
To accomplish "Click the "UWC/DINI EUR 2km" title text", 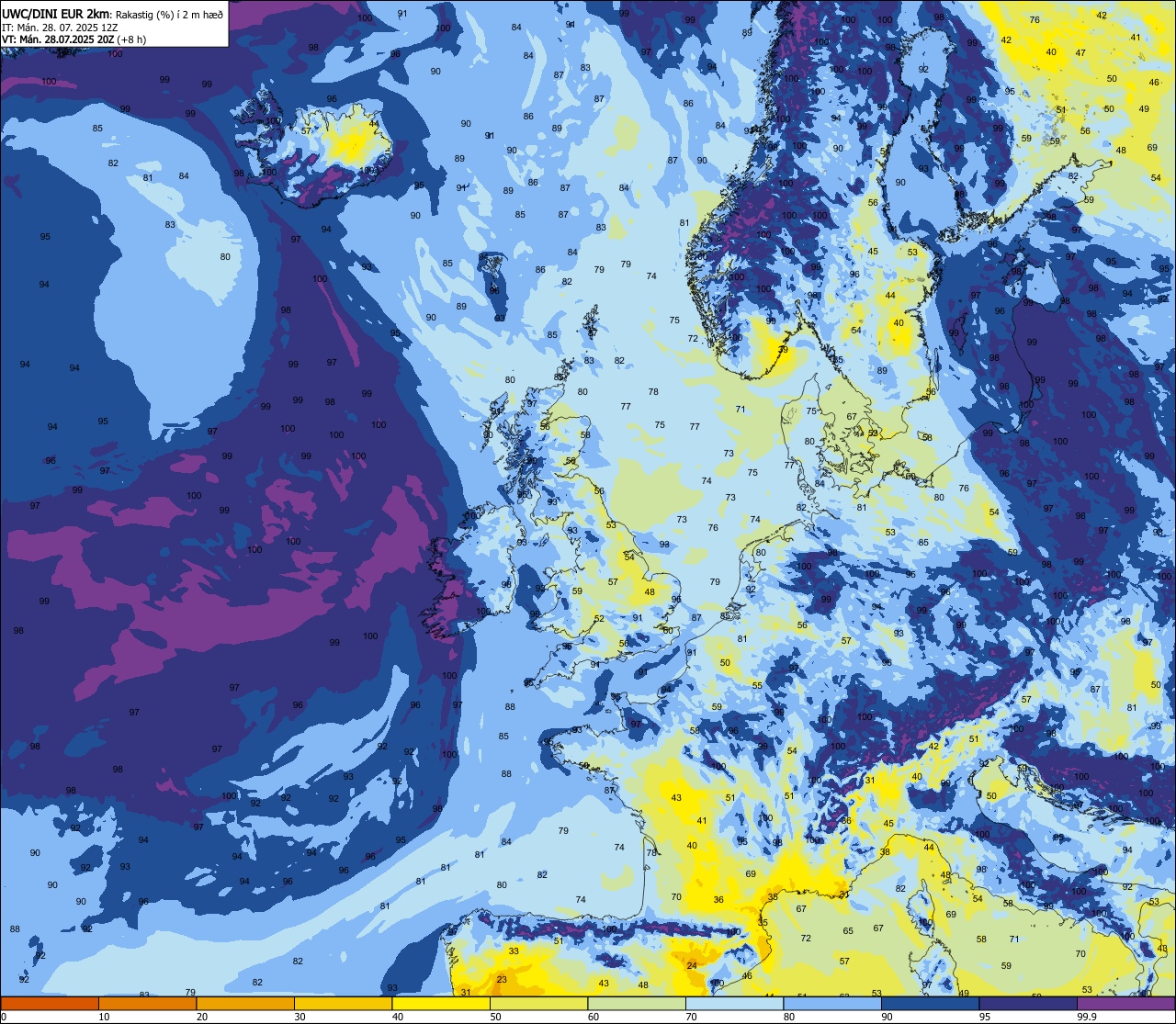I will [56, 14].
